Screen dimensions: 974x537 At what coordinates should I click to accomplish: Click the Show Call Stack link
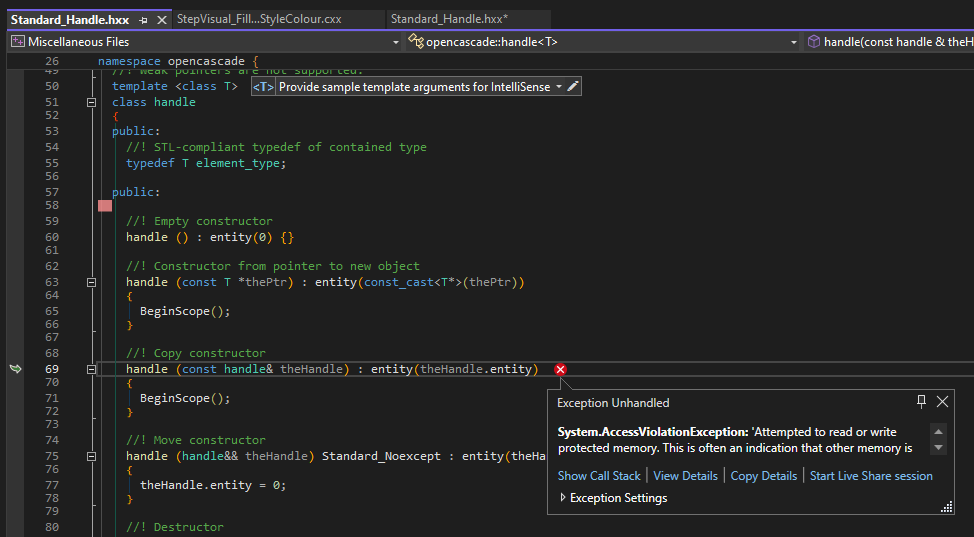(599, 476)
